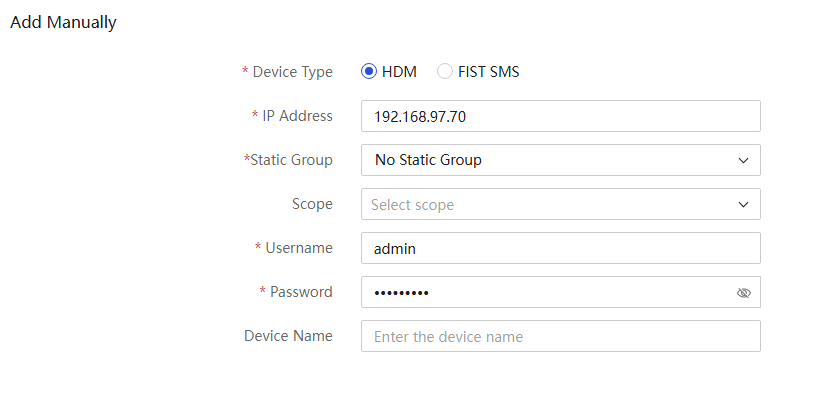Viewport: 828px width, 400px height.
Task: Click the Scope field label
Action: click(312, 204)
